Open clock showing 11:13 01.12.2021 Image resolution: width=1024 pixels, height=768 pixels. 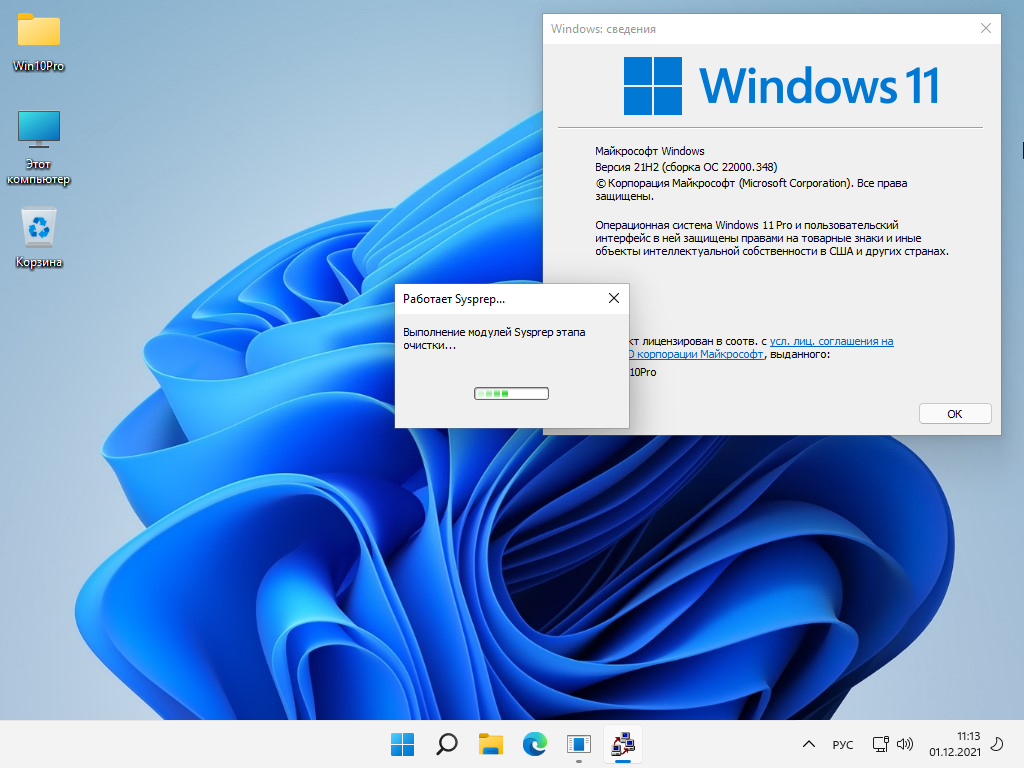[955, 744]
